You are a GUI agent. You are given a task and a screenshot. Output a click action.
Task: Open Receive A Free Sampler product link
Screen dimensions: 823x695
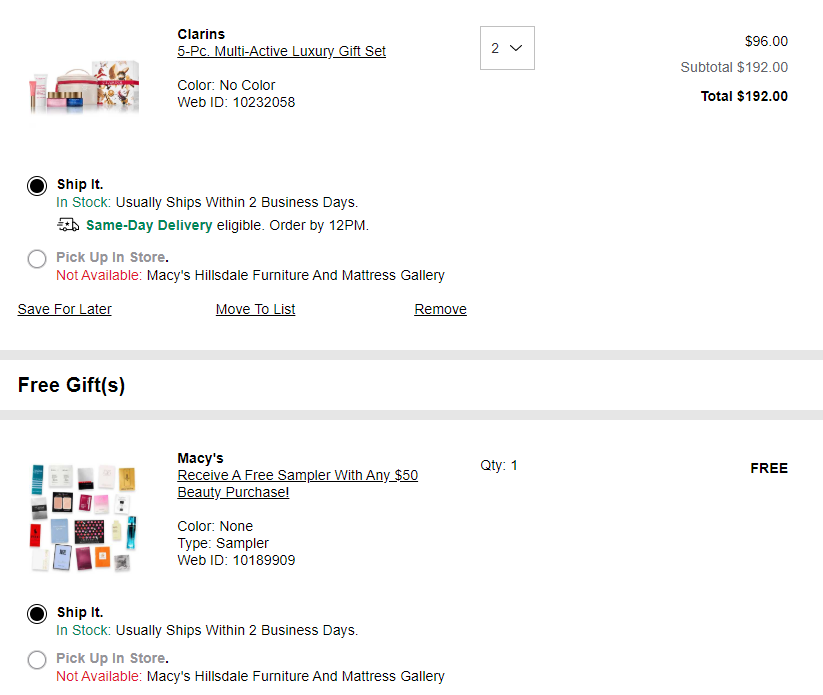298,483
